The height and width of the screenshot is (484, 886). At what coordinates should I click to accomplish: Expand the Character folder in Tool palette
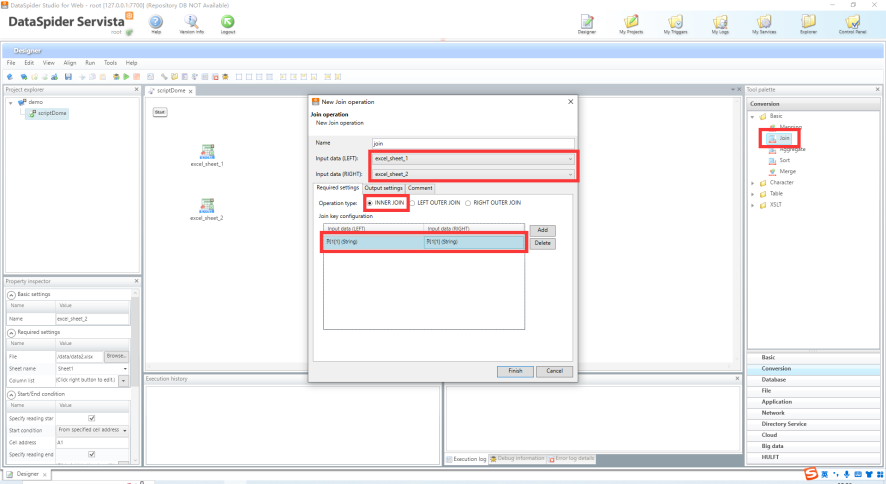(x=753, y=183)
